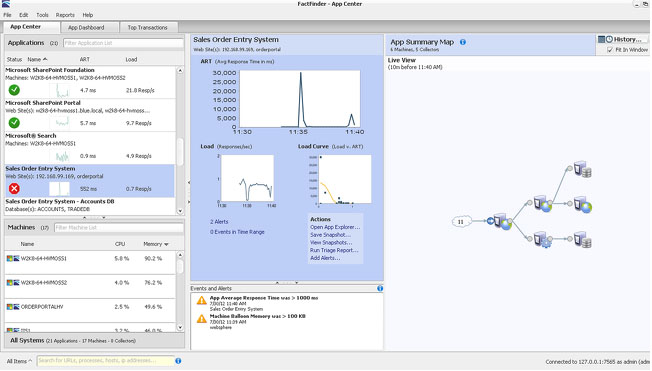The image size is (652, 371).
Task: Click bottom database server node in map
Action: click(x=583, y=240)
